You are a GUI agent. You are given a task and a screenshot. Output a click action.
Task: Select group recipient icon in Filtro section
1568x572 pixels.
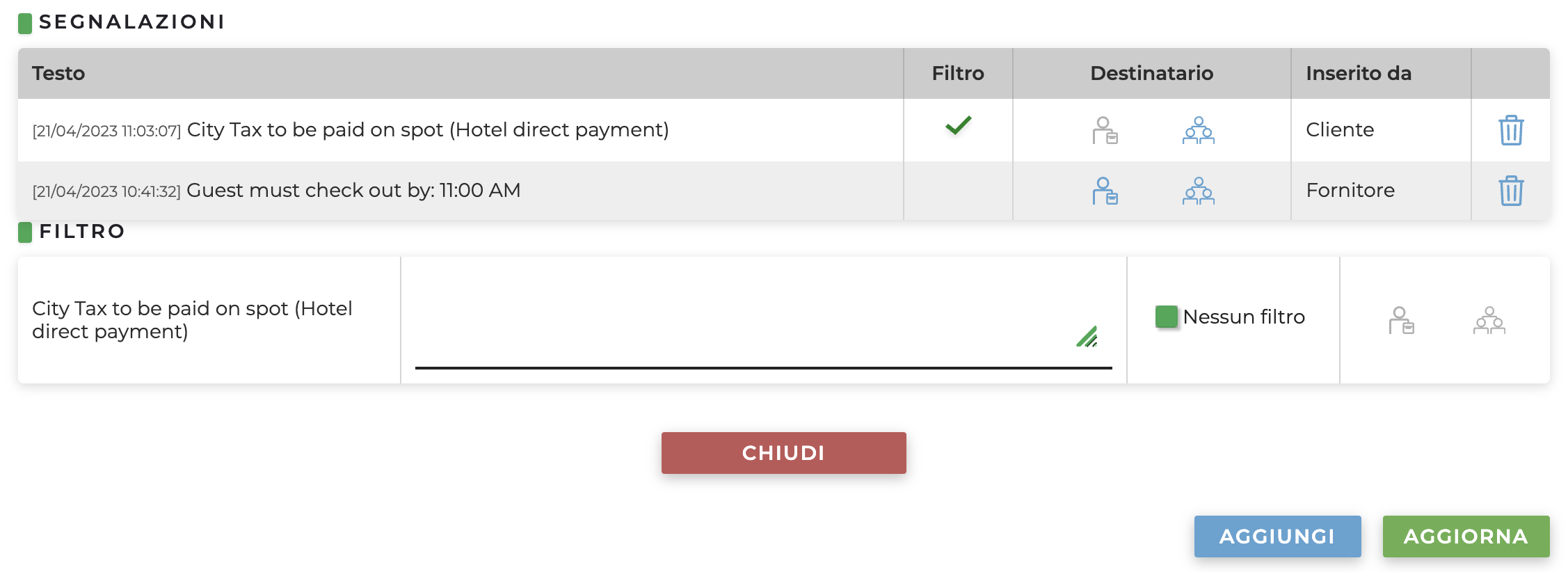click(x=1489, y=320)
